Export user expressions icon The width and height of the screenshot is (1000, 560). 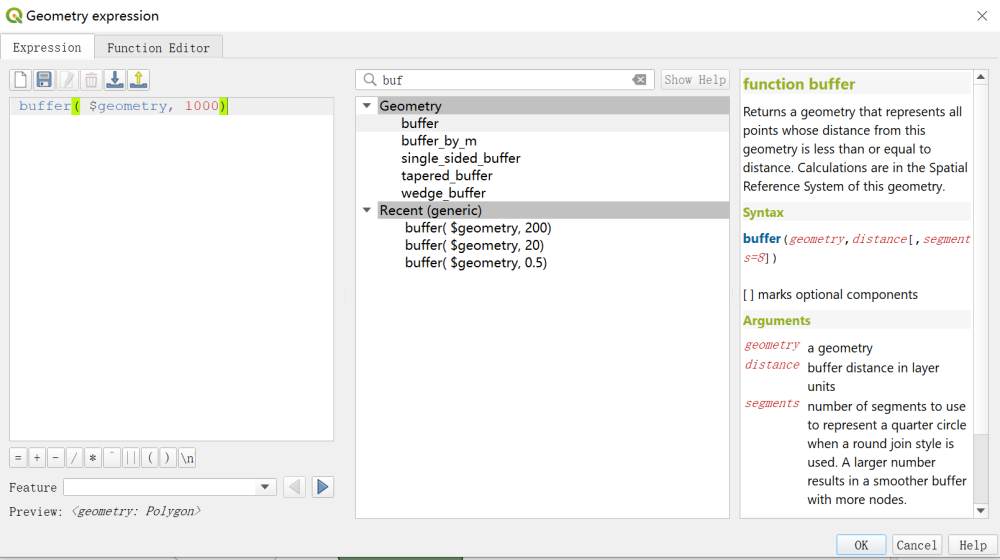138,80
